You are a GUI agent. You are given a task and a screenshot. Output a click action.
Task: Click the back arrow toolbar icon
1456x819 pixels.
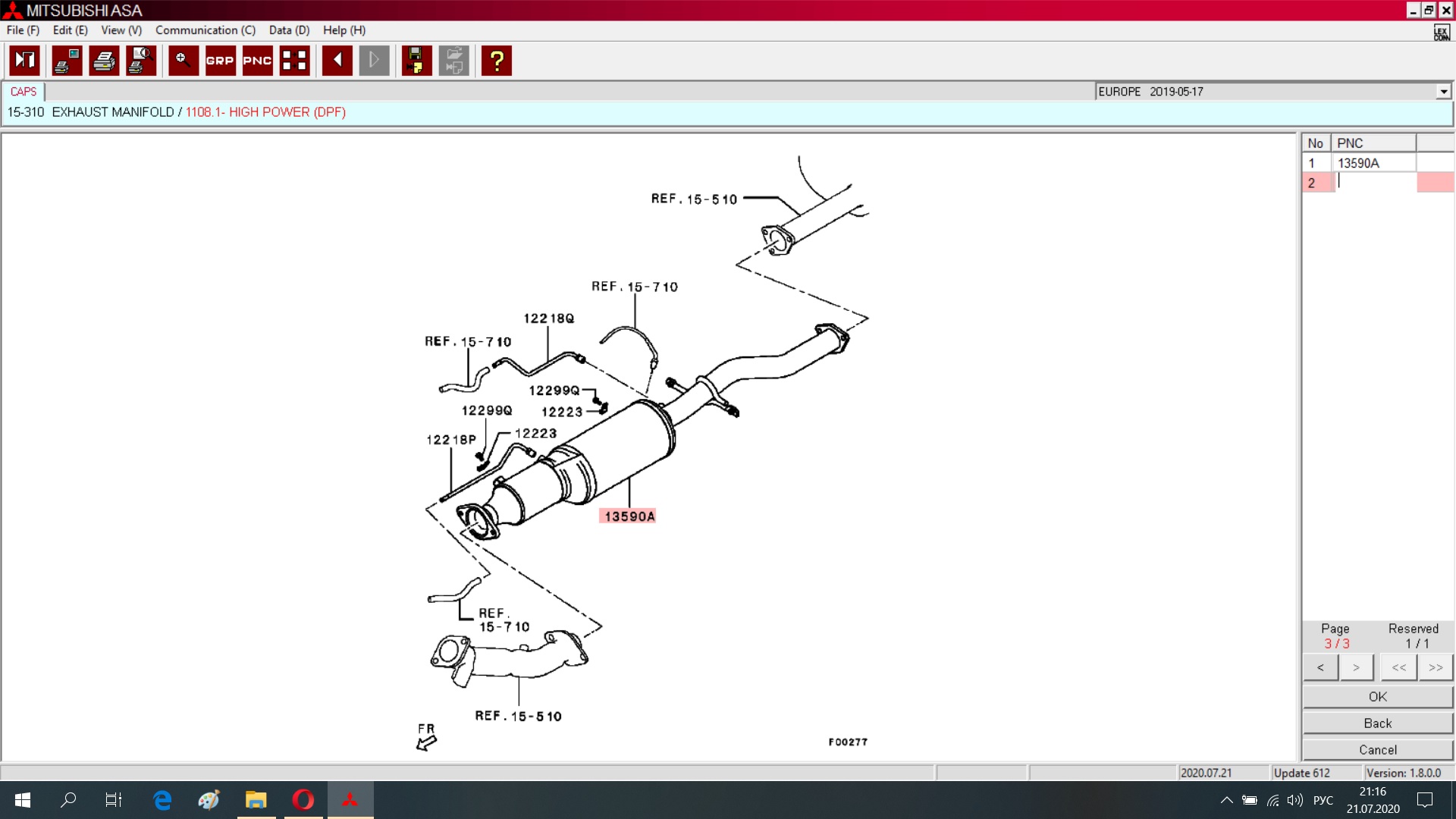pos(337,61)
